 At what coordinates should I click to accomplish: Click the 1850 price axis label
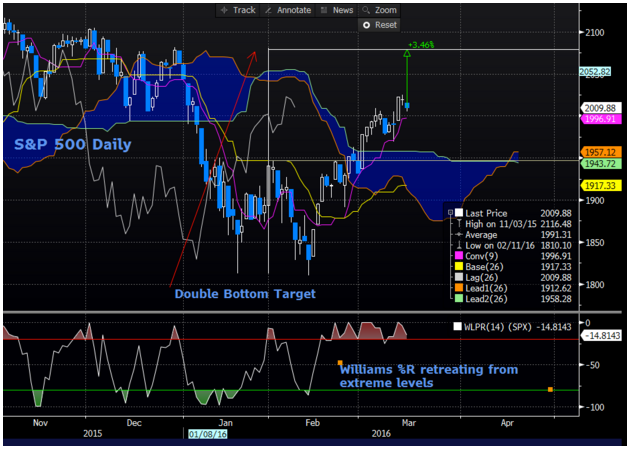click(x=595, y=243)
